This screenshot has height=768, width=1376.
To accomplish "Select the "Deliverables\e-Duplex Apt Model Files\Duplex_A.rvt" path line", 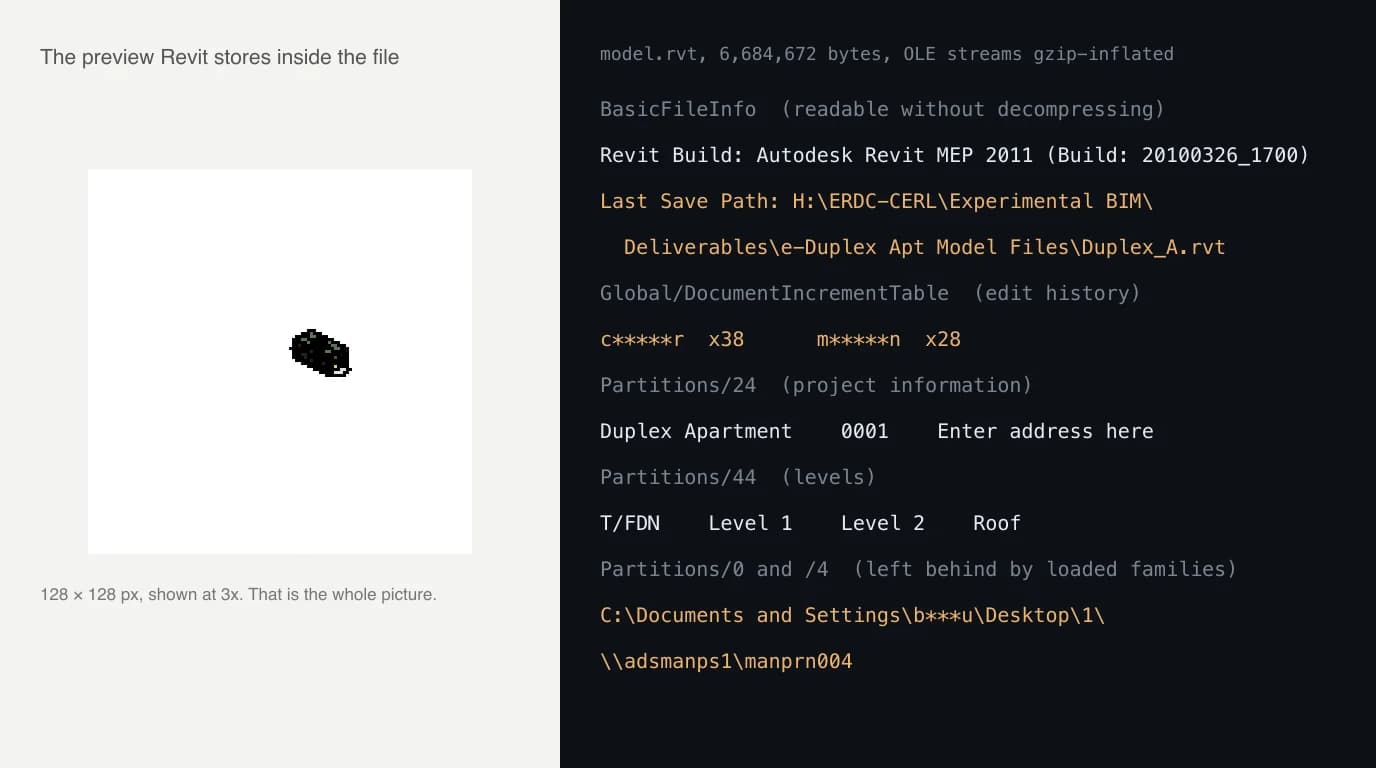I will (x=924, y=247).
